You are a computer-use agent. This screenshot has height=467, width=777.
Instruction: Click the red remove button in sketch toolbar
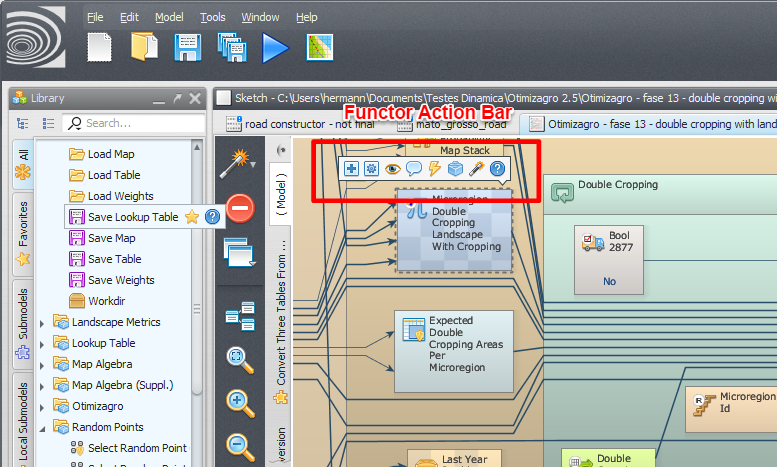tap(239, 208)
